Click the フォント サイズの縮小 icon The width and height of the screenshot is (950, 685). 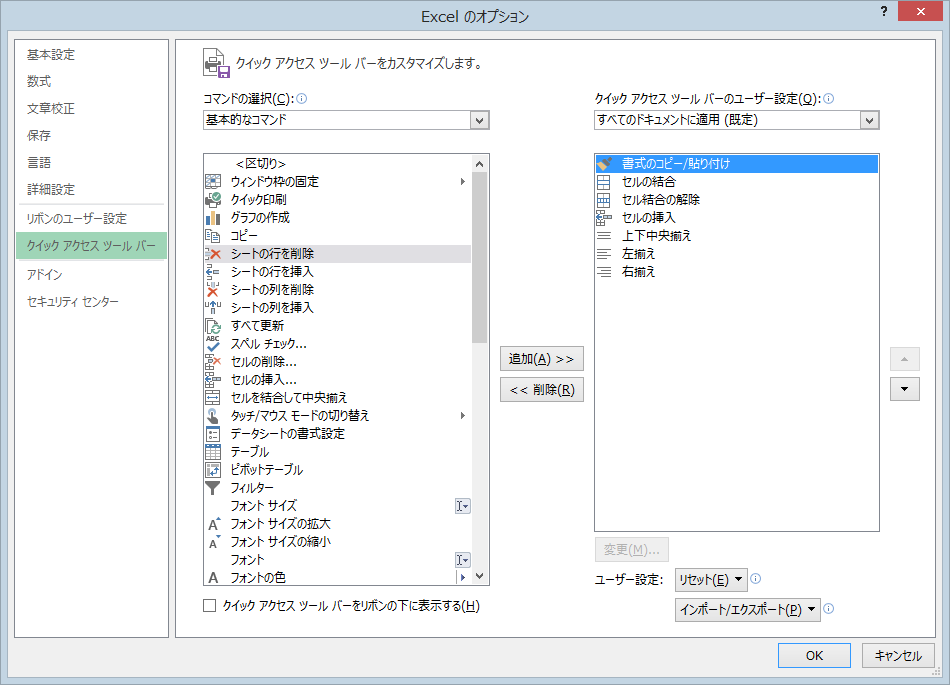(213, 541)
